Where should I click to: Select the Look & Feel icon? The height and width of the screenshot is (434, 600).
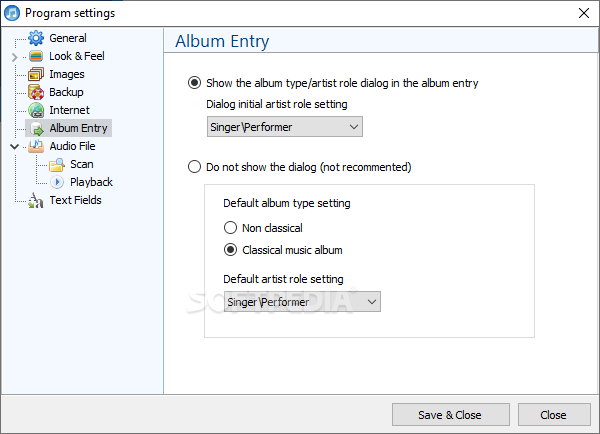36,56
